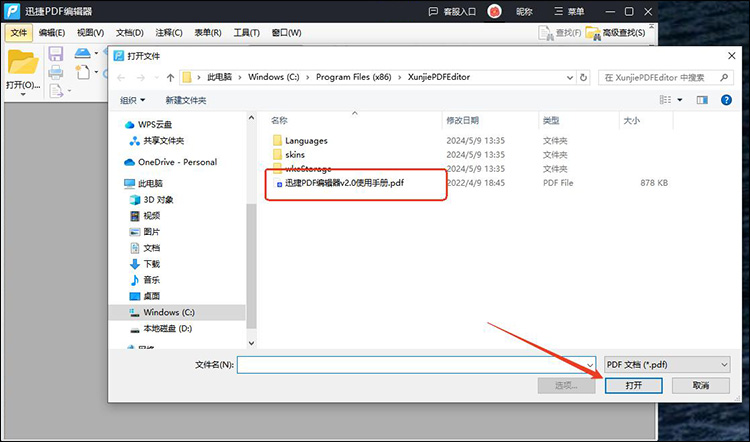
Task: Click the 迅捷PDF编辑器 logo icon in the title bar
Action: point(12,11)
